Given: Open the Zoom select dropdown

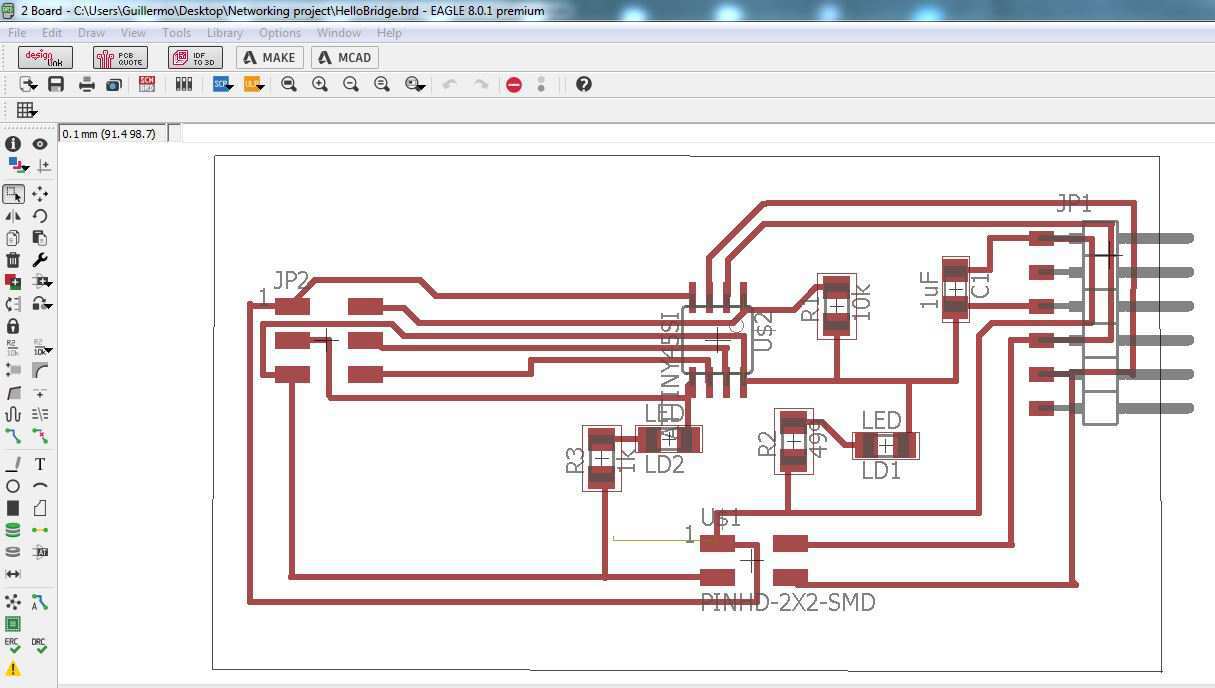Looking at the screenshot, I should pyautogui.click(x=415, y=85).
